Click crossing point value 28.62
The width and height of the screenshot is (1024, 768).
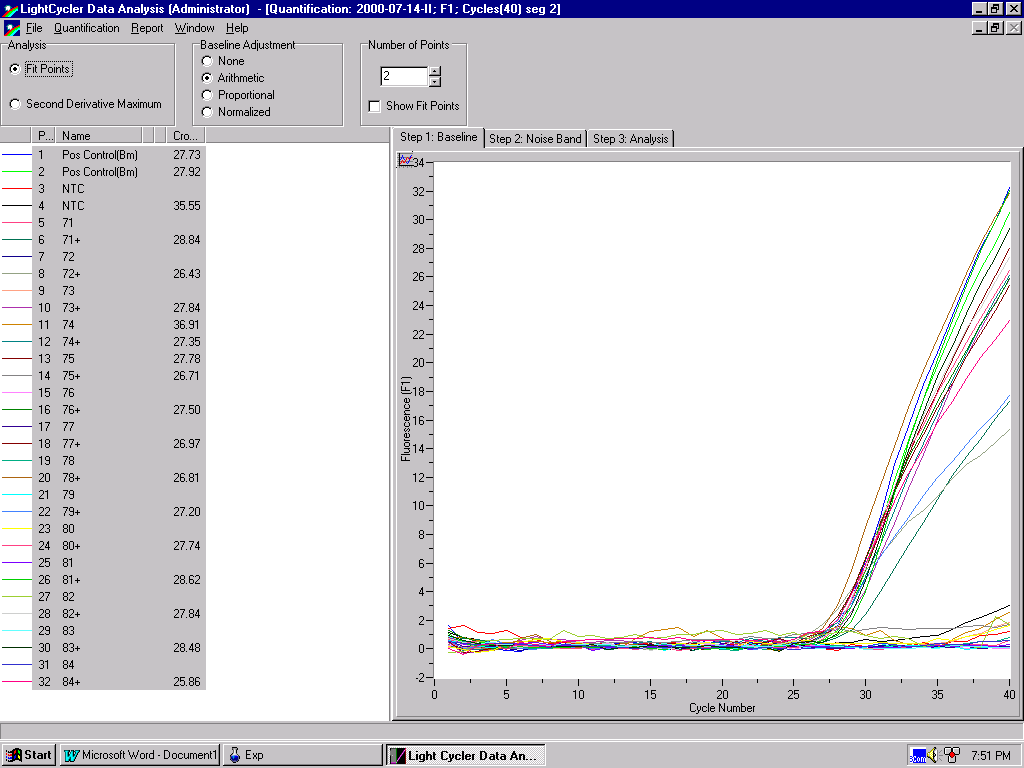pos(187,579)
